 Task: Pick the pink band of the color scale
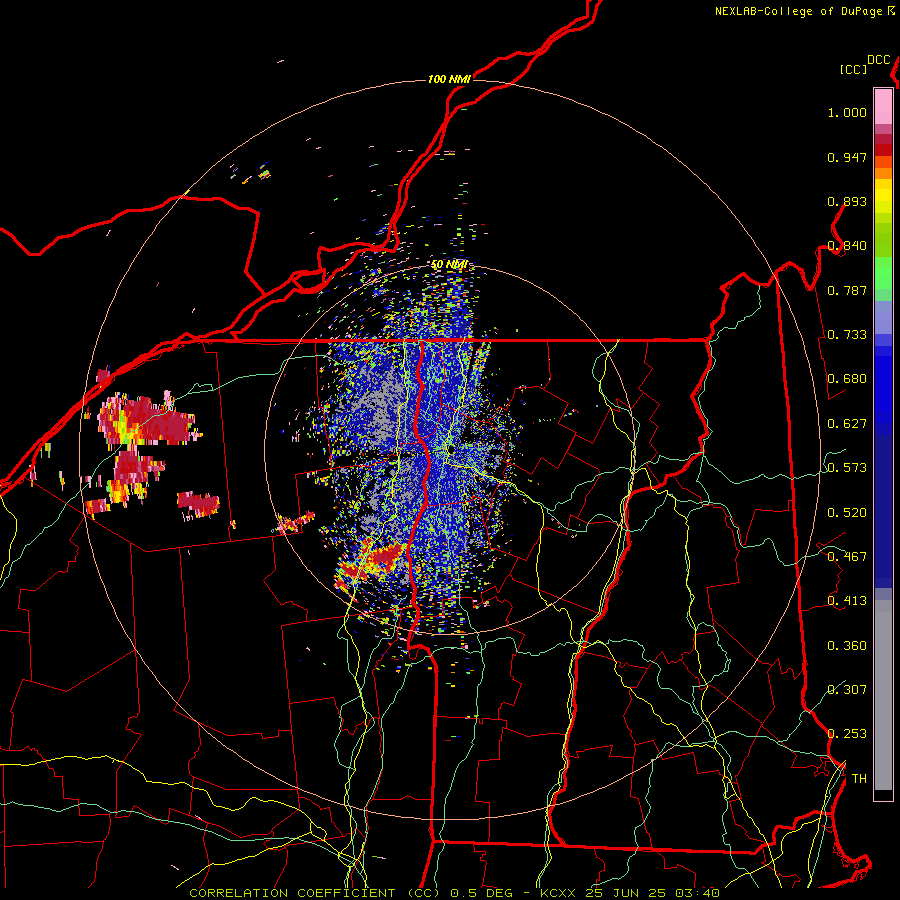point(883,106)
